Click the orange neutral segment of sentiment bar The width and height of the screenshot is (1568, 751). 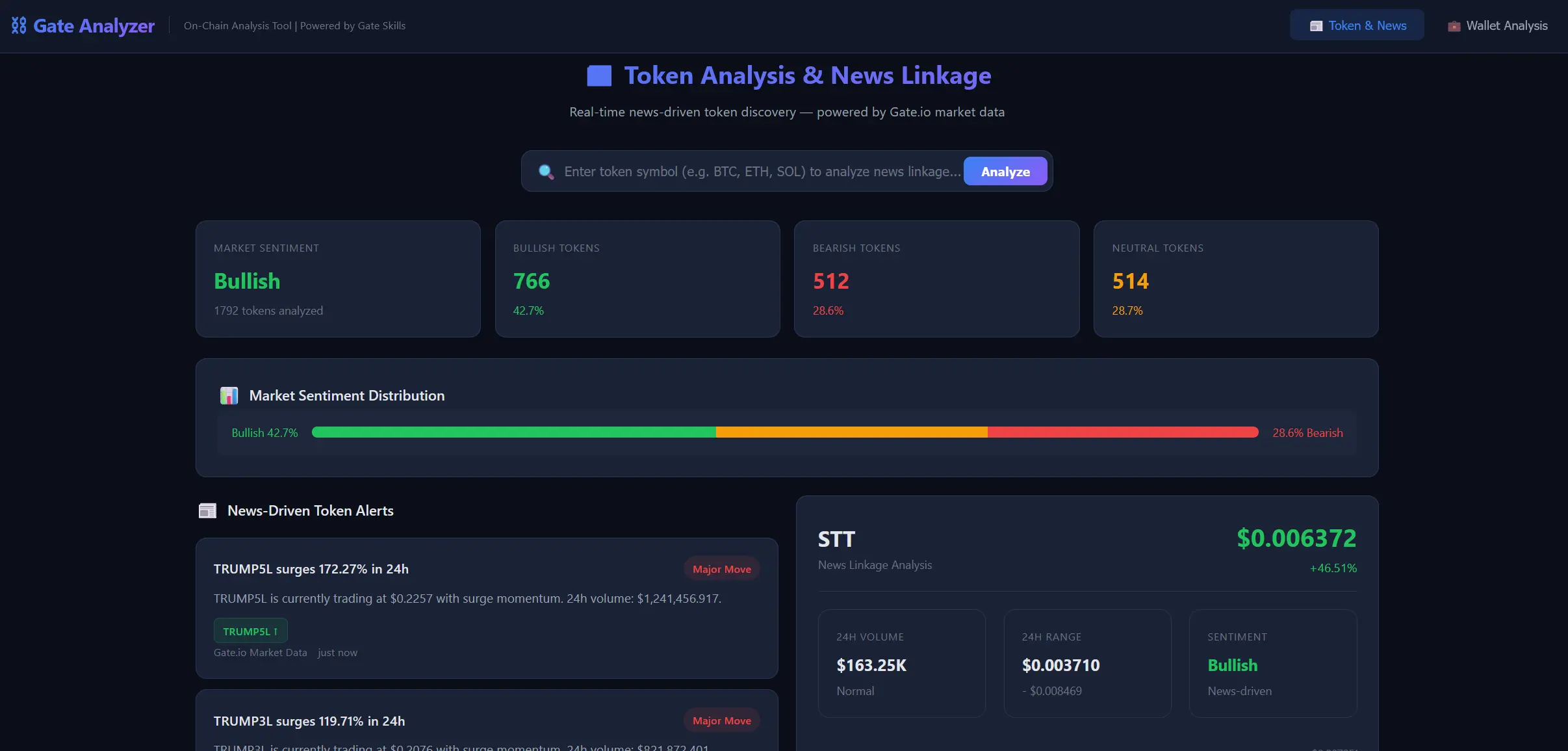coord(851,432)
